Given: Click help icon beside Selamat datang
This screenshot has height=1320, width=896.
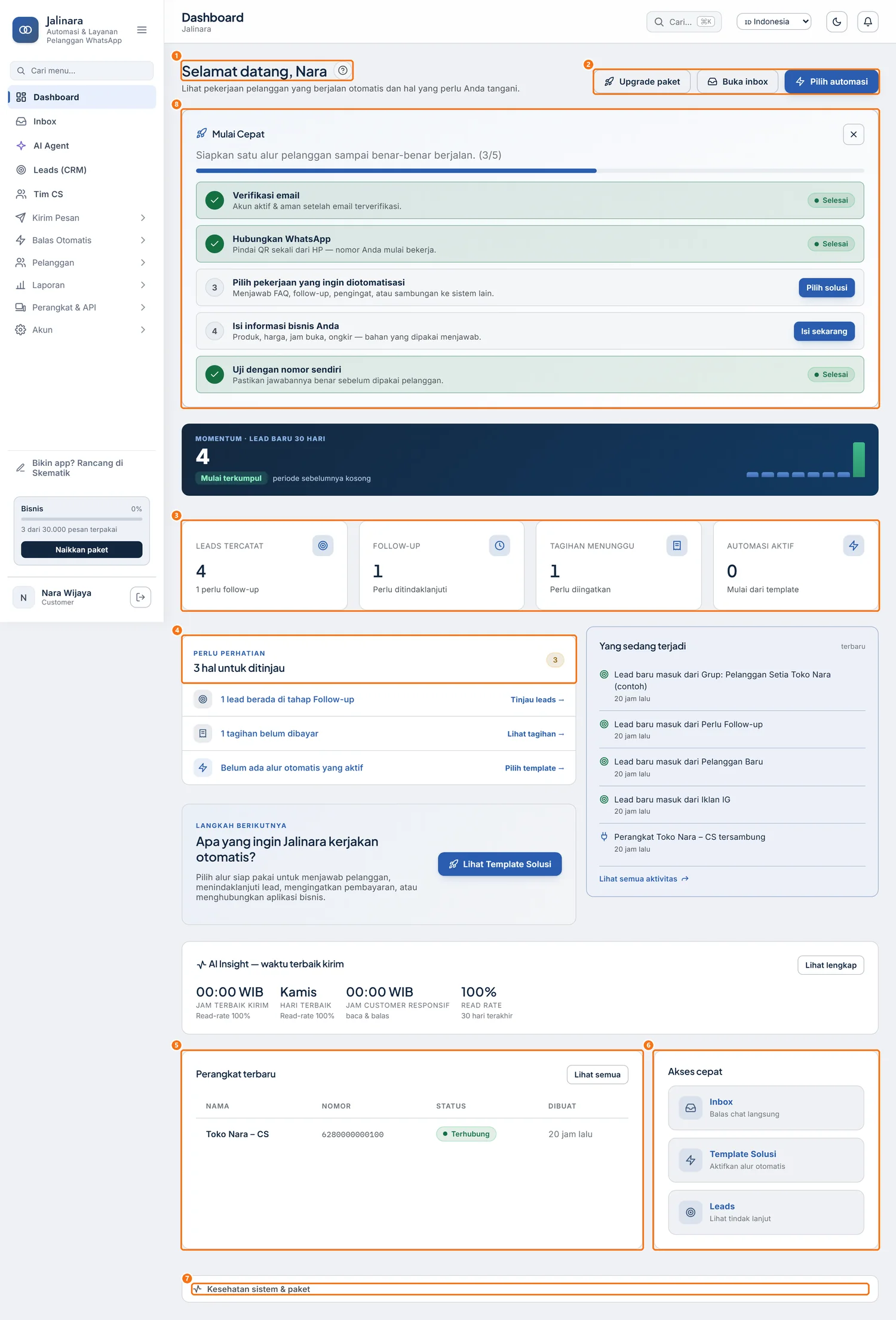Looking at the screenshot, I should click(343, 70).
